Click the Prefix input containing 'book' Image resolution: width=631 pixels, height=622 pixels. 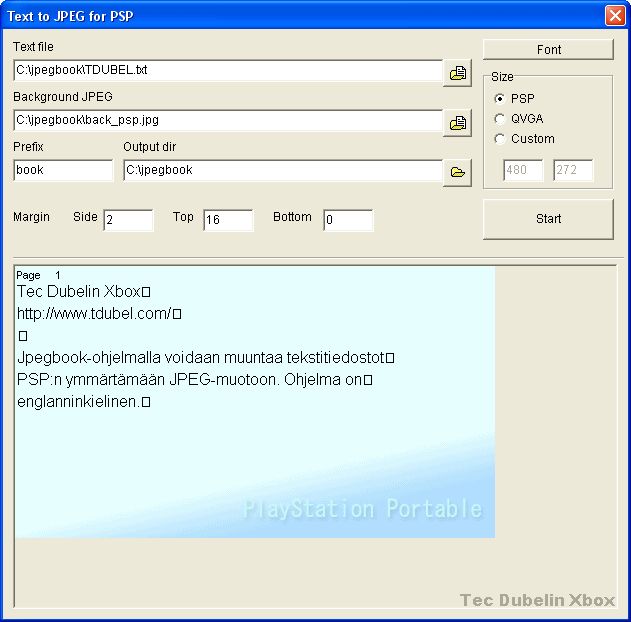coord(63,171)
